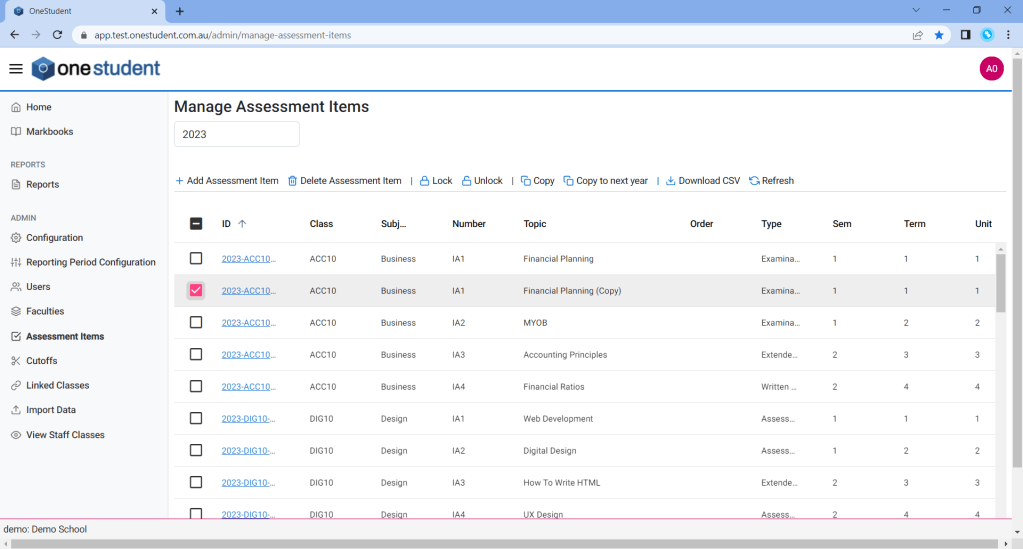This screenshot has width=1023, height=549.
Task: Open the Accounting Principles item ID link
Action: tap(248, 355)
